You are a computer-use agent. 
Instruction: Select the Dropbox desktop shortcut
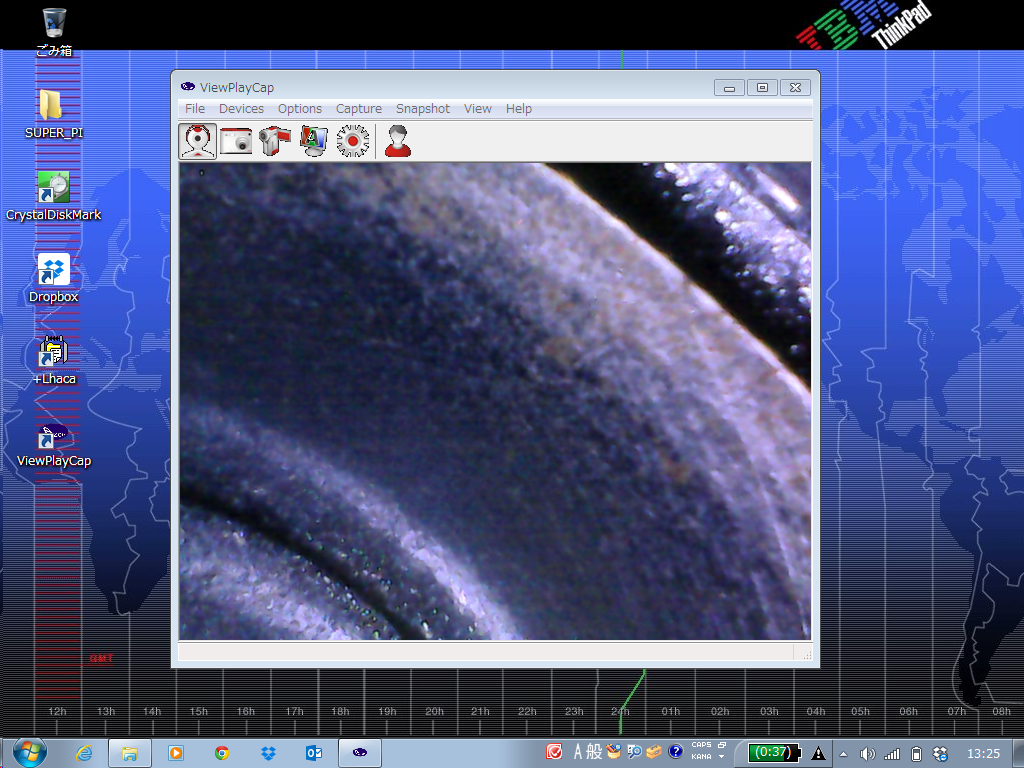[54, 278]
